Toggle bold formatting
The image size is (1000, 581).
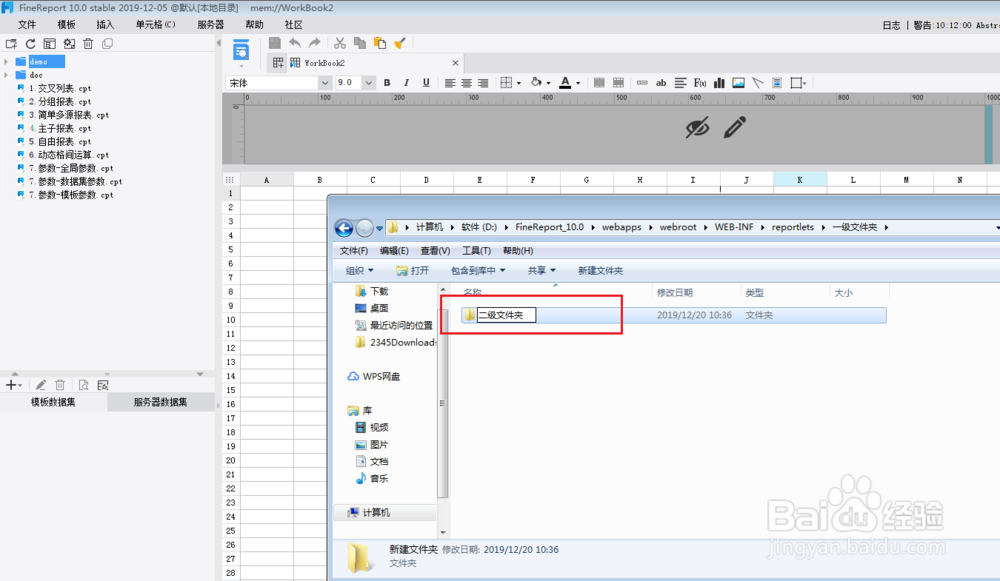pos(387,83)
